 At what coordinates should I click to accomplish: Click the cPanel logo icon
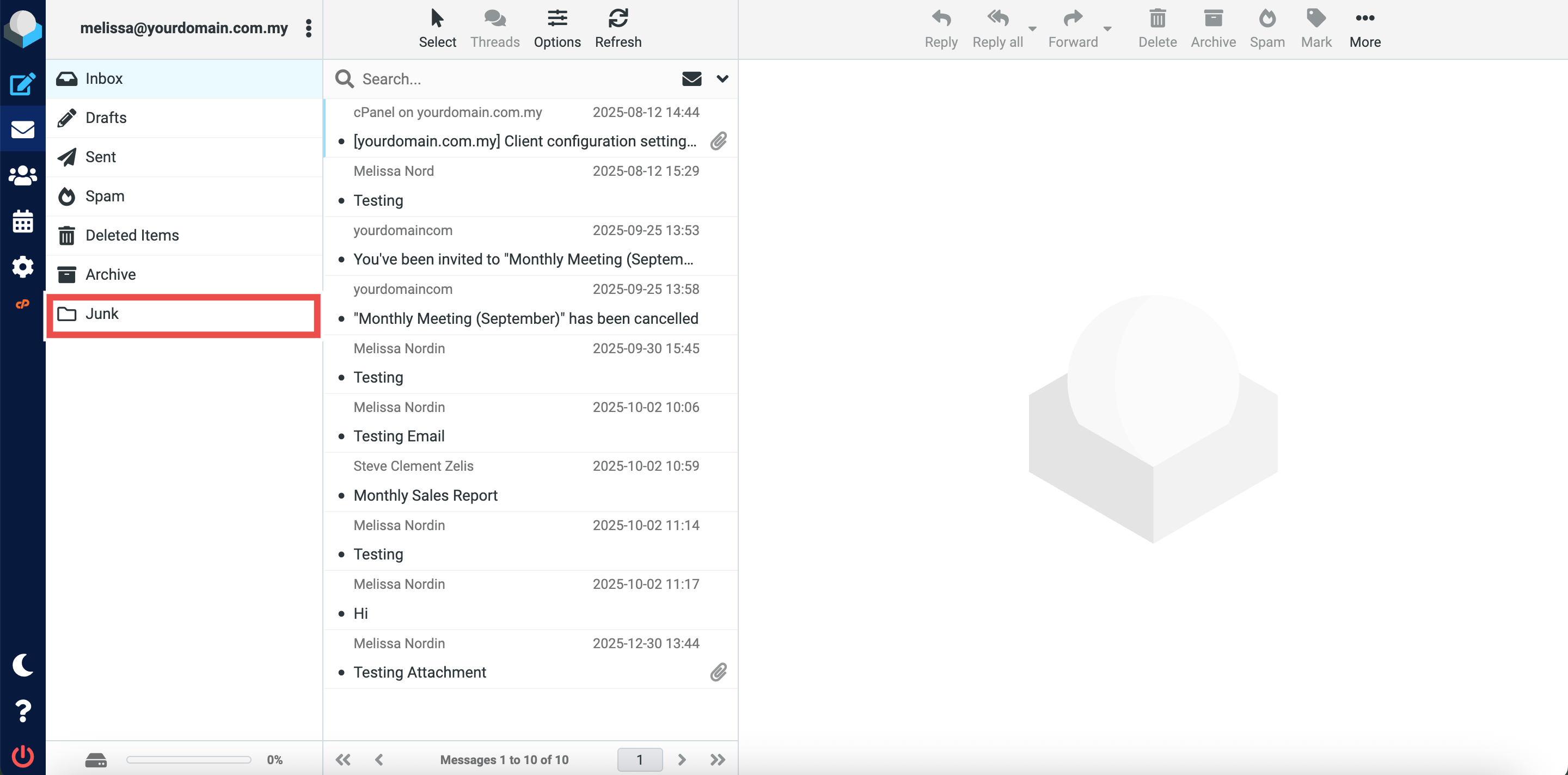tap(22, 304)
